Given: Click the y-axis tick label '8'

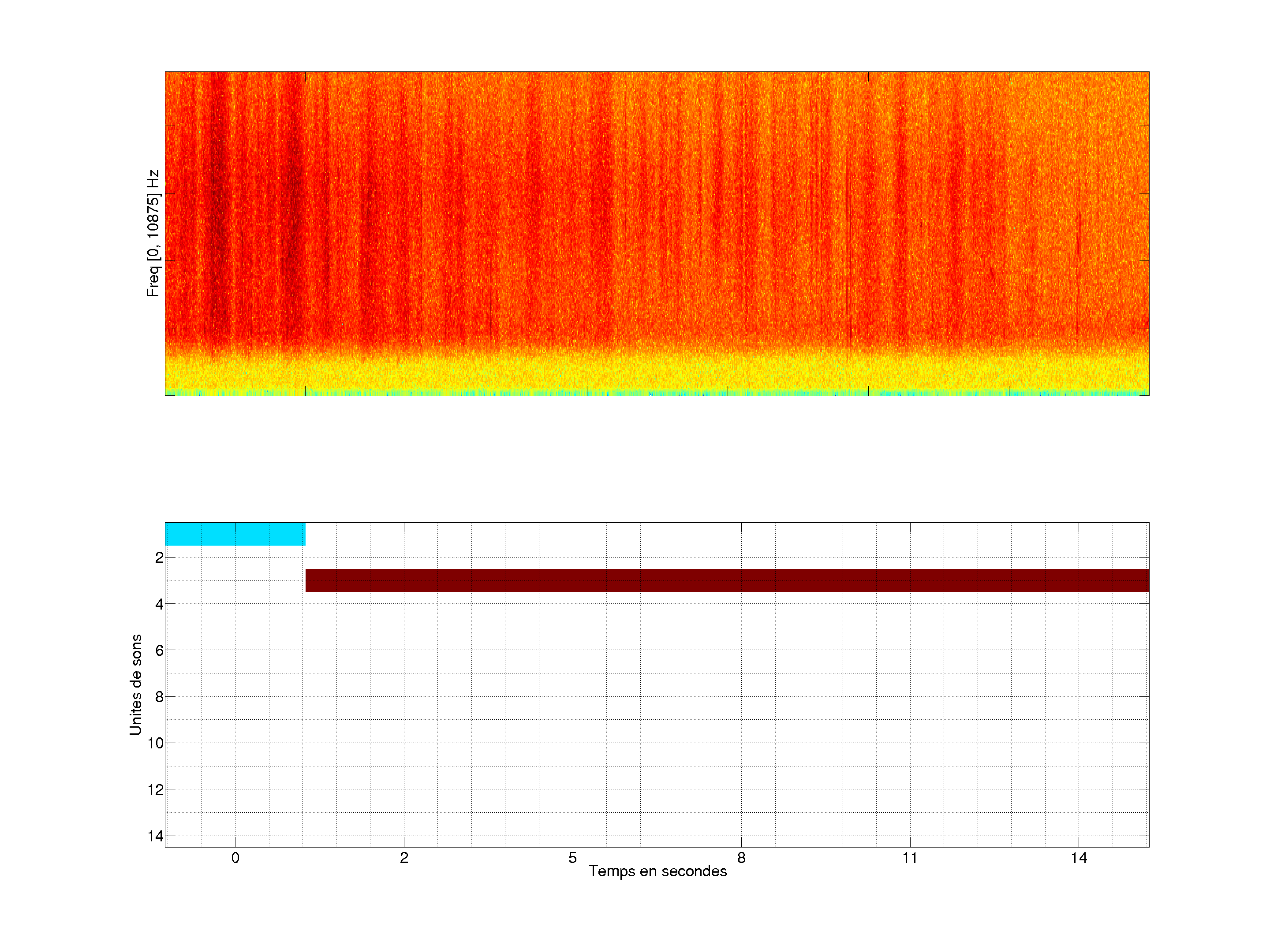Looking at the screenshot, I should [159, 697].
